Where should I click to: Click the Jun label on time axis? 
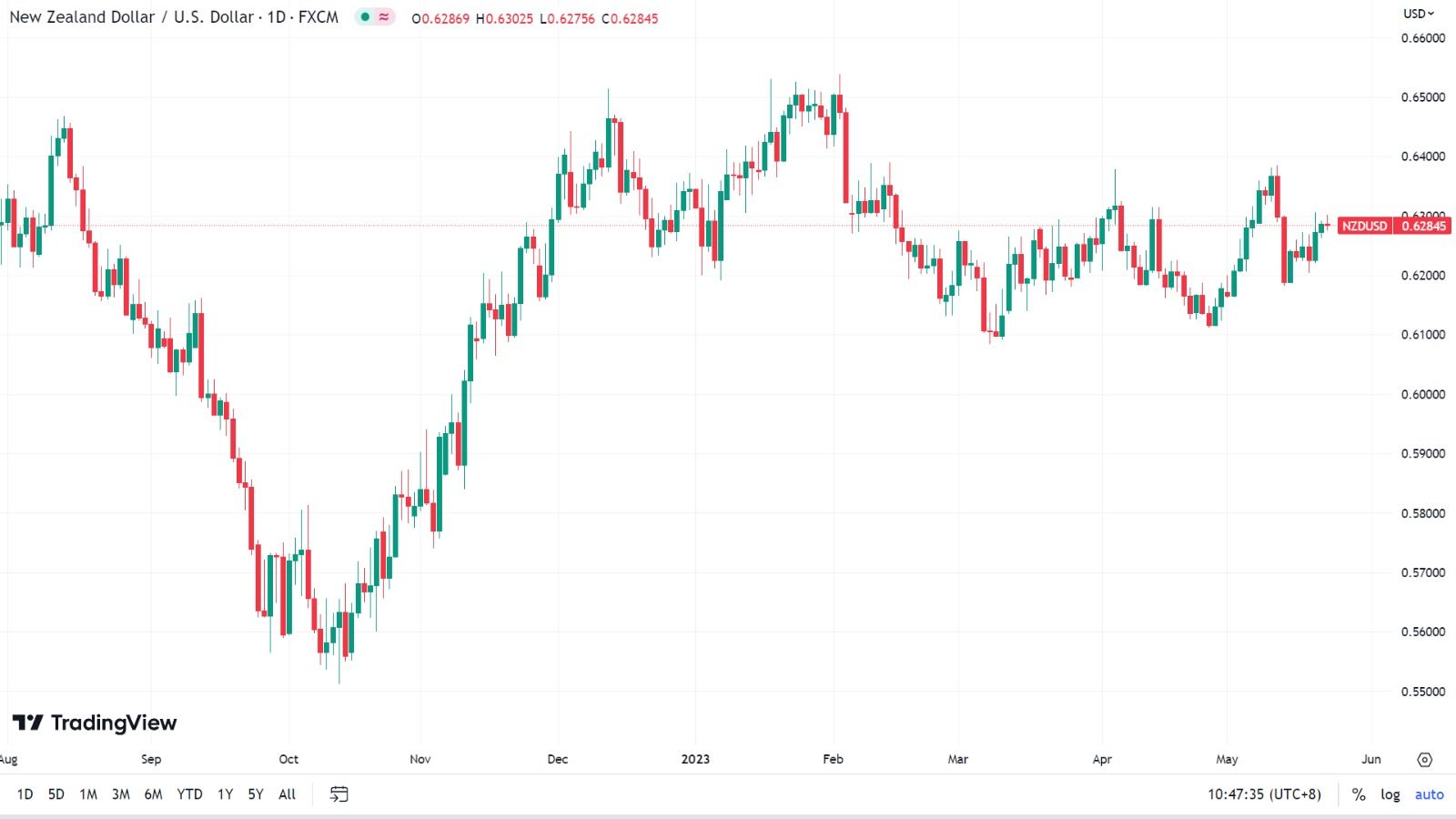pos(1371,759)
